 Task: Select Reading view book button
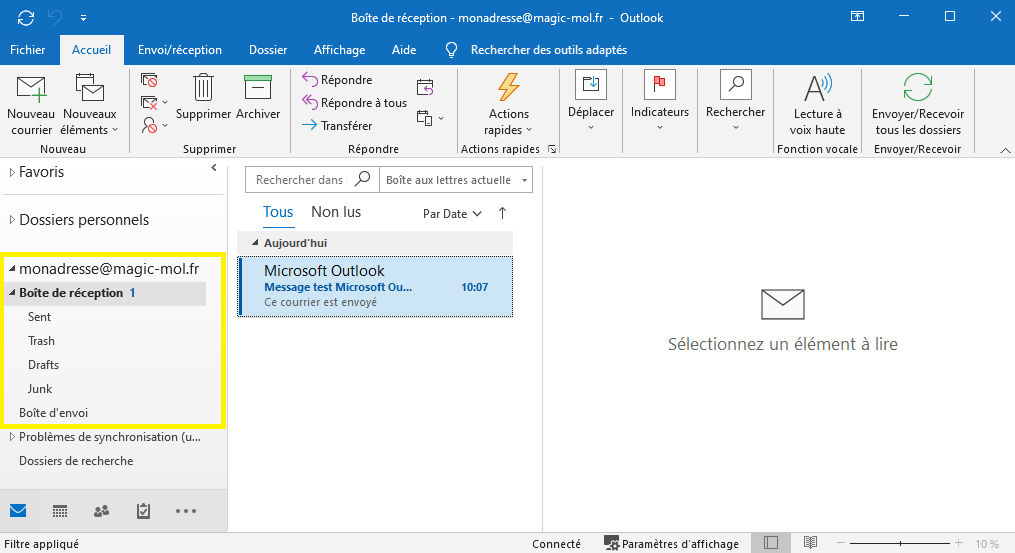coord(810,542)
